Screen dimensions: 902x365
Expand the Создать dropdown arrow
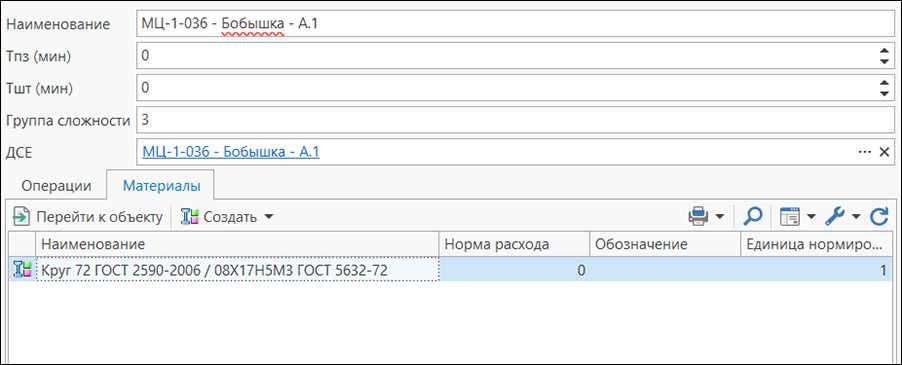click(x=268, y=217)
